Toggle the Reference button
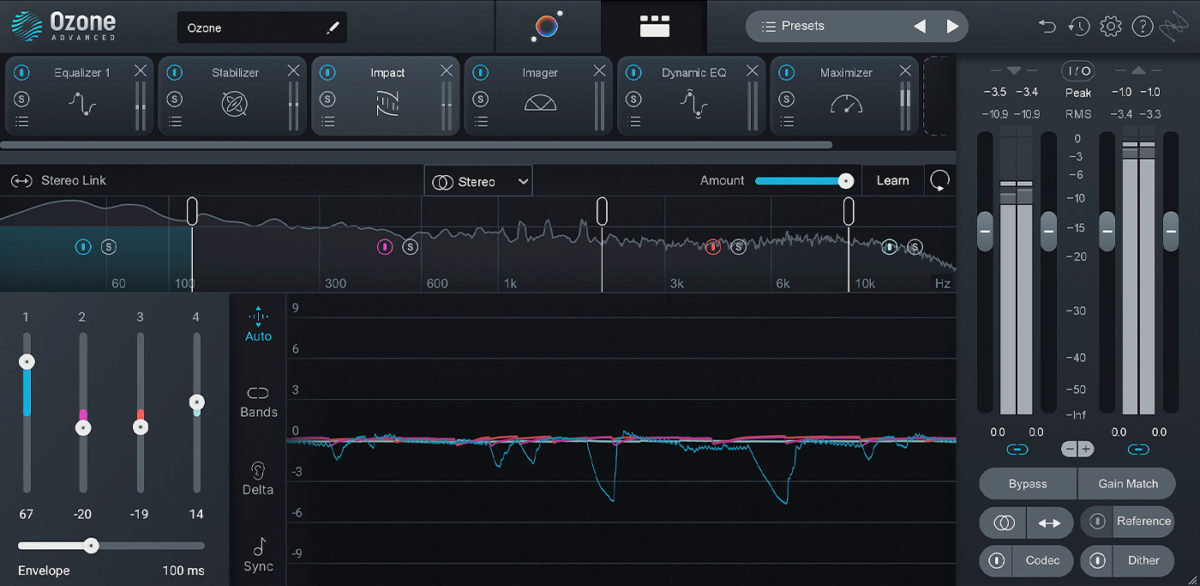Image resolution: width=1200 pixels, height=586 pixels. (1128, 522)
